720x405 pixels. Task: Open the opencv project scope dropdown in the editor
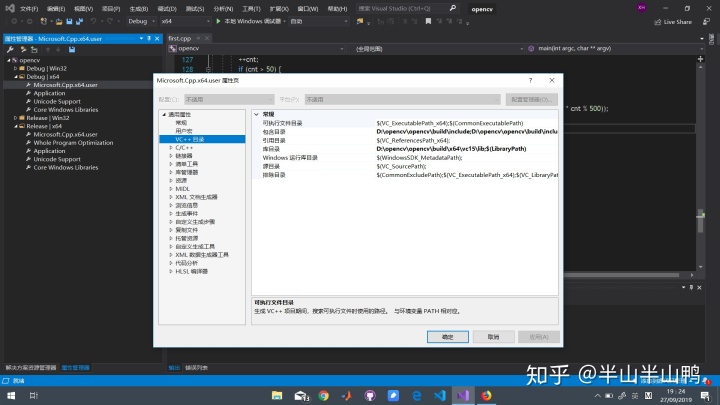point(256,48)
